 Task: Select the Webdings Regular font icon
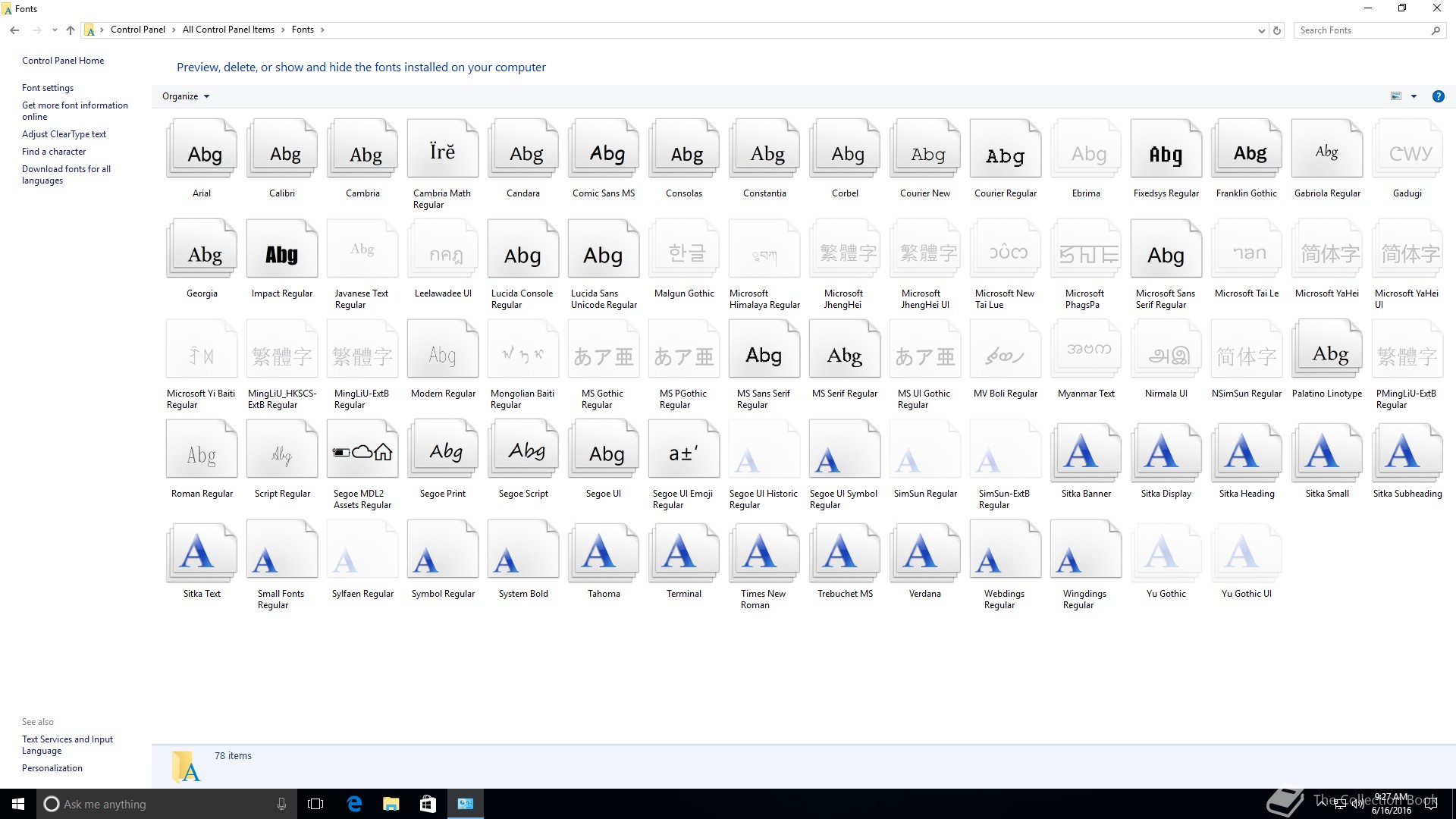coord(1006,550)
